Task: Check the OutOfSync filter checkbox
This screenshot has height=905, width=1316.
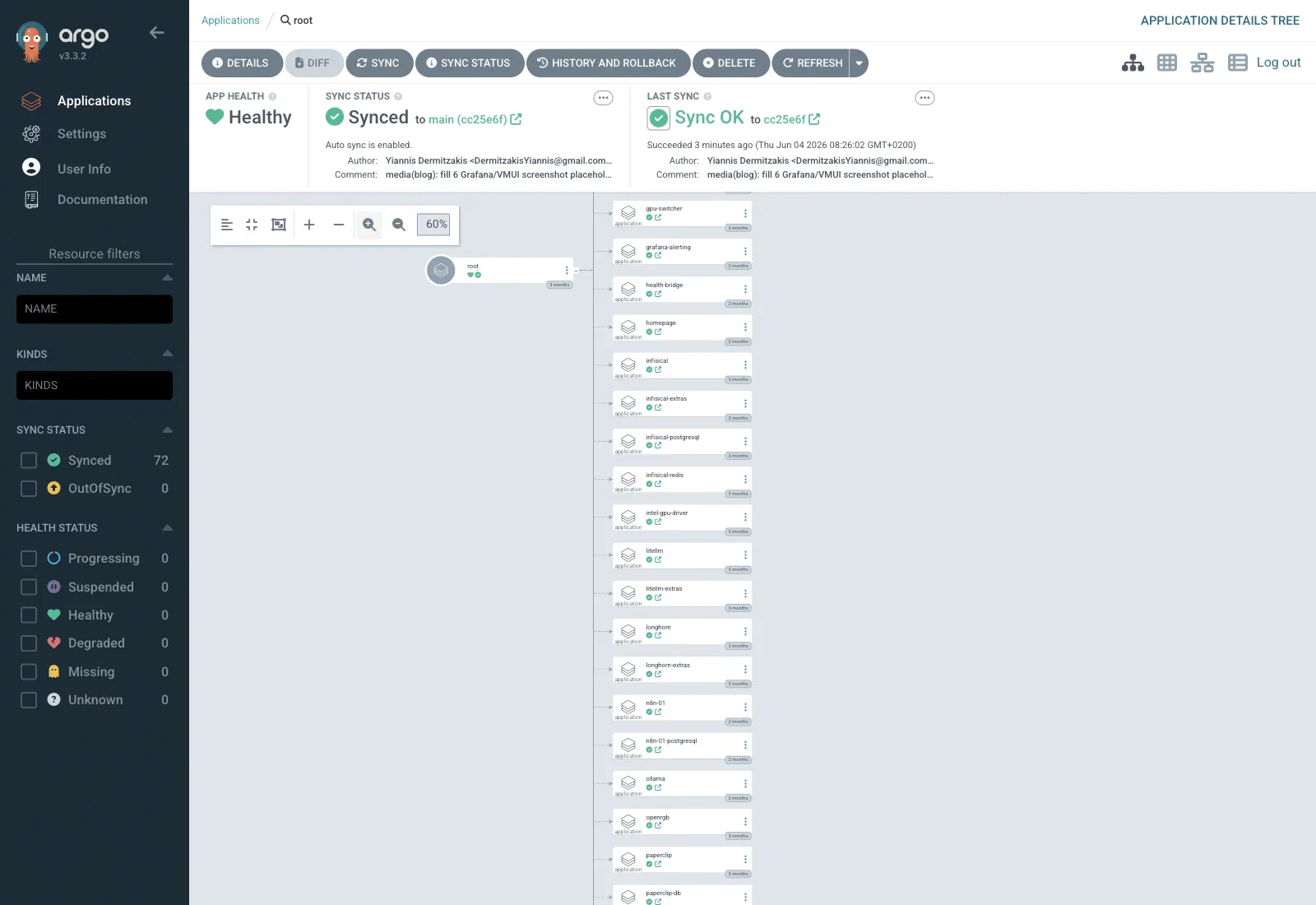Action: coord(29,489)
